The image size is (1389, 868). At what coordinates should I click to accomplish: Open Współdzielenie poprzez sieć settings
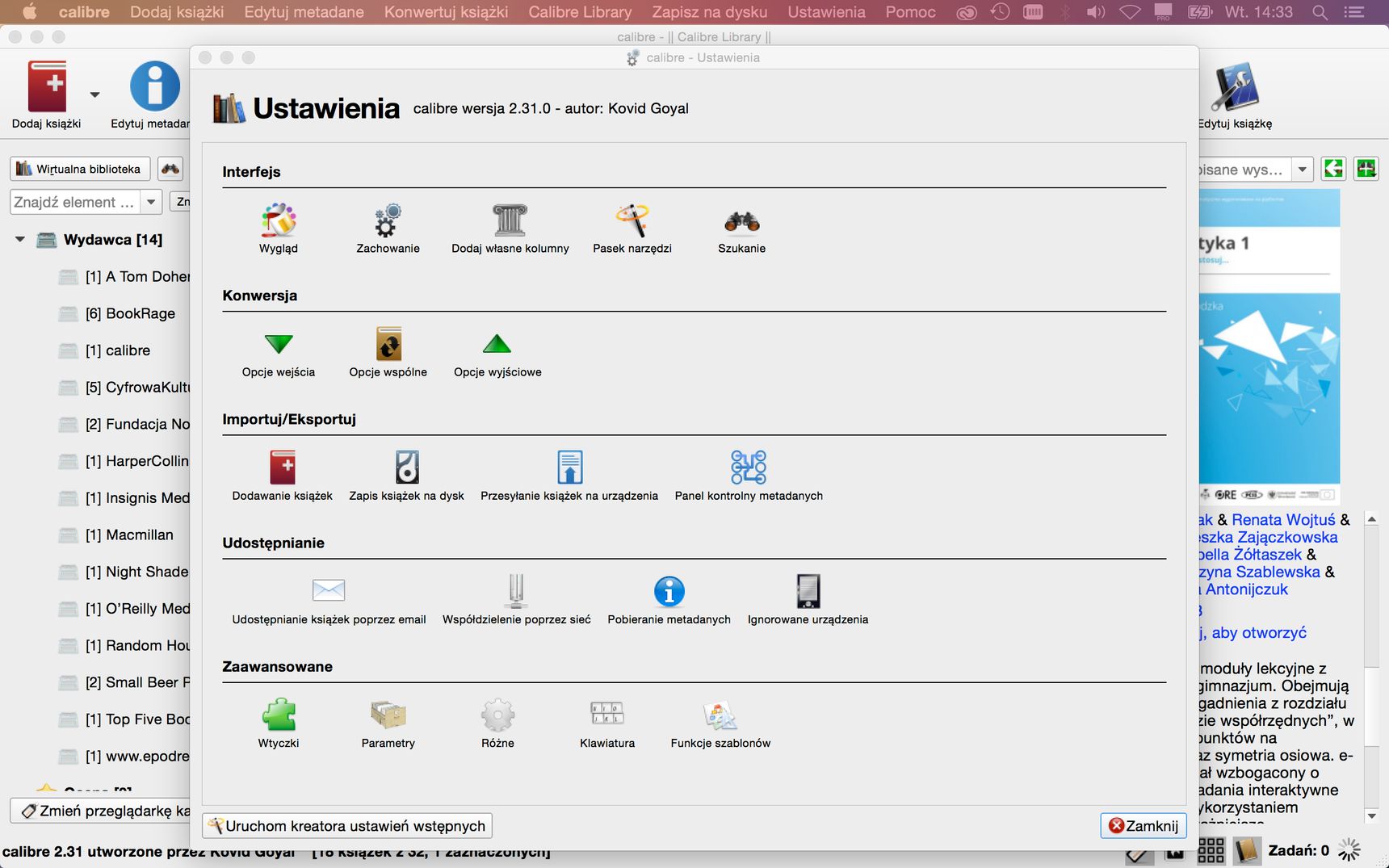[x=516, y=600]
